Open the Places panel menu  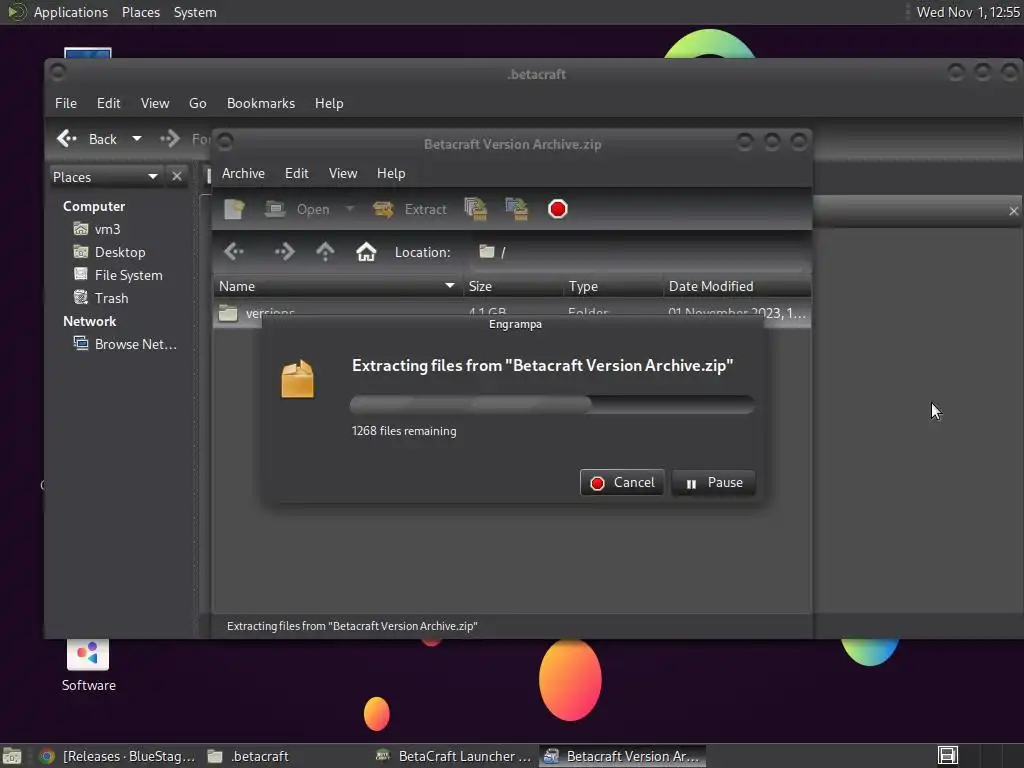pos(140,12)
